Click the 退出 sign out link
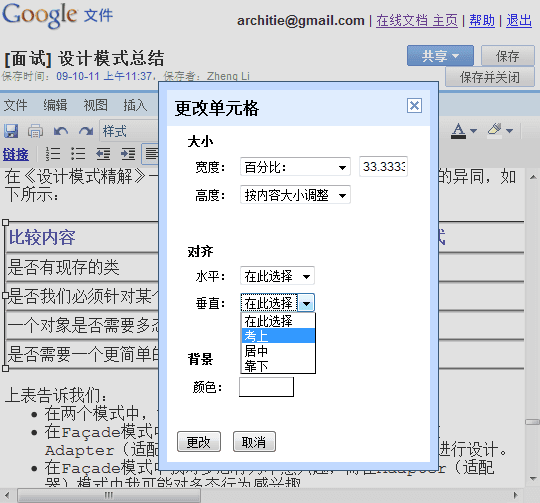 point(519,21)
